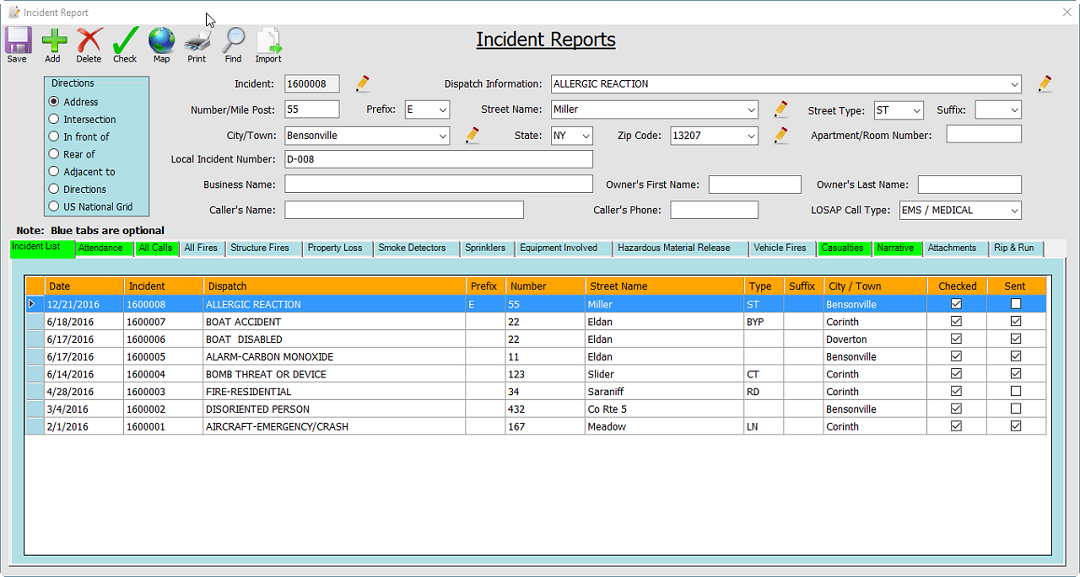Choose the US National Grid direction option
Viewport: 1080px width, 577px height.
[54, 207]
